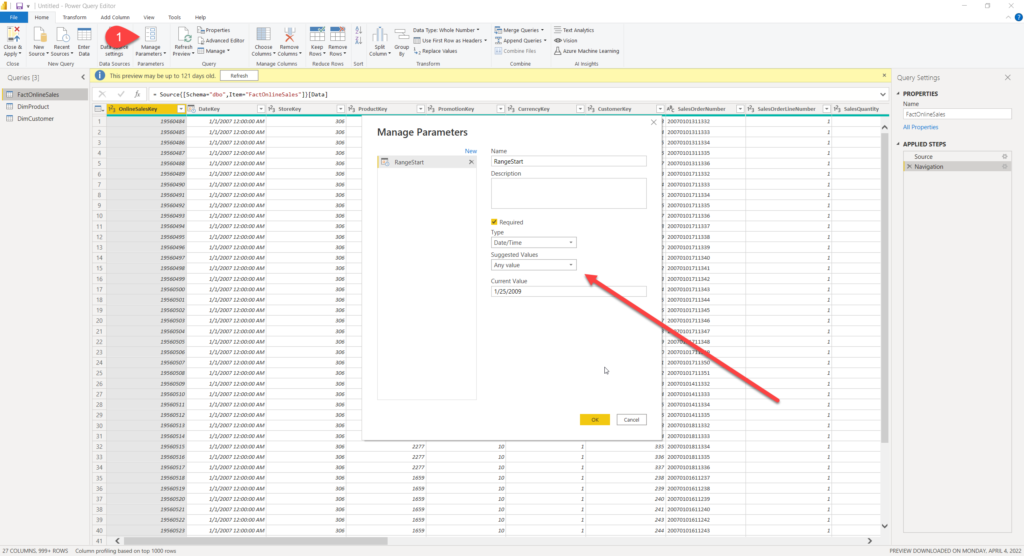Open the Advanced Editor
Screen dimensions: 1024x556
(x=221, y=41)
